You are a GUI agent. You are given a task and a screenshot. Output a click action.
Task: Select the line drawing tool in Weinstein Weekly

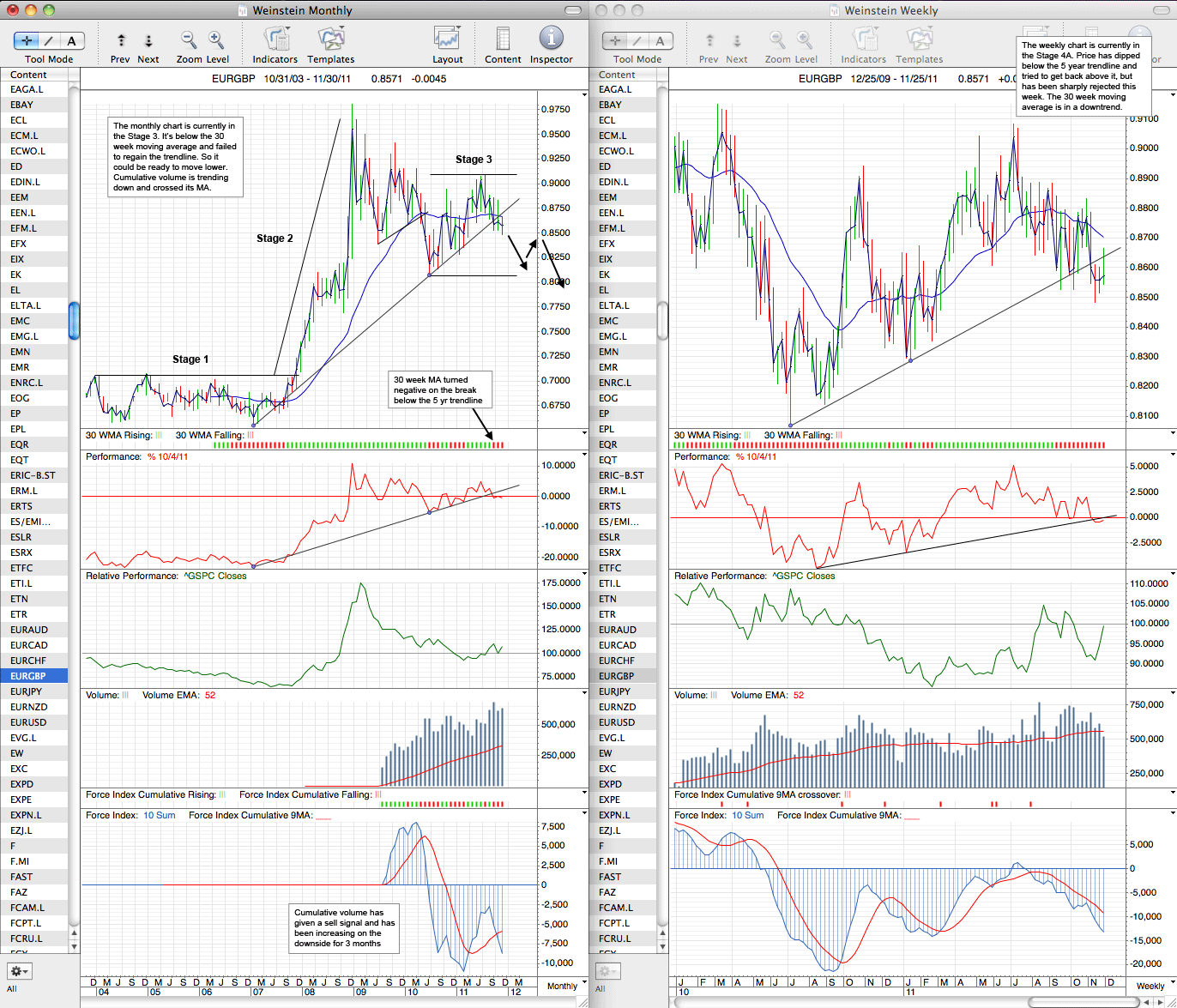(637, 40)
